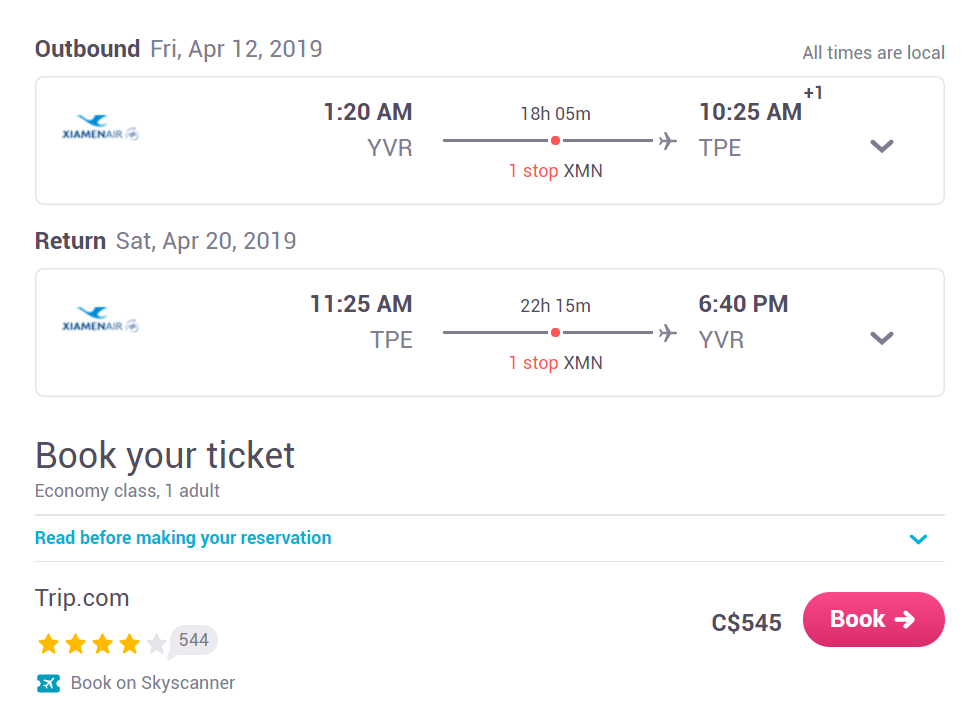Click the airplane icon on return route line
This screenshot has height=706, width=976.
point(668,332)
